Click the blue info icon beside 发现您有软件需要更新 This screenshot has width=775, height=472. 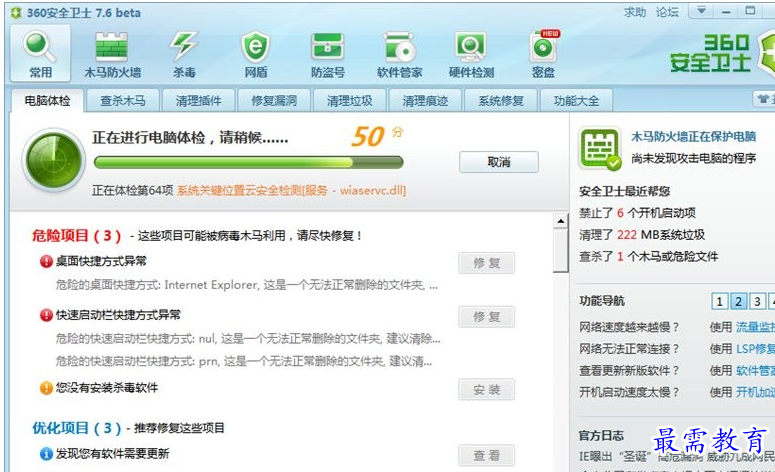click(46, 454)
